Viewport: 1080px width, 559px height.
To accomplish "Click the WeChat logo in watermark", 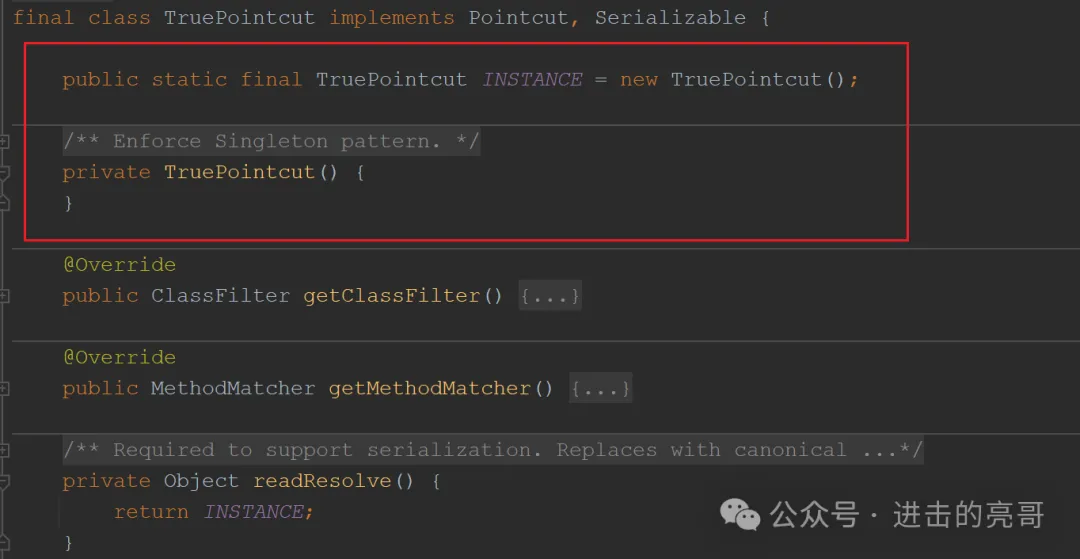I will click(x=741, y=515).
